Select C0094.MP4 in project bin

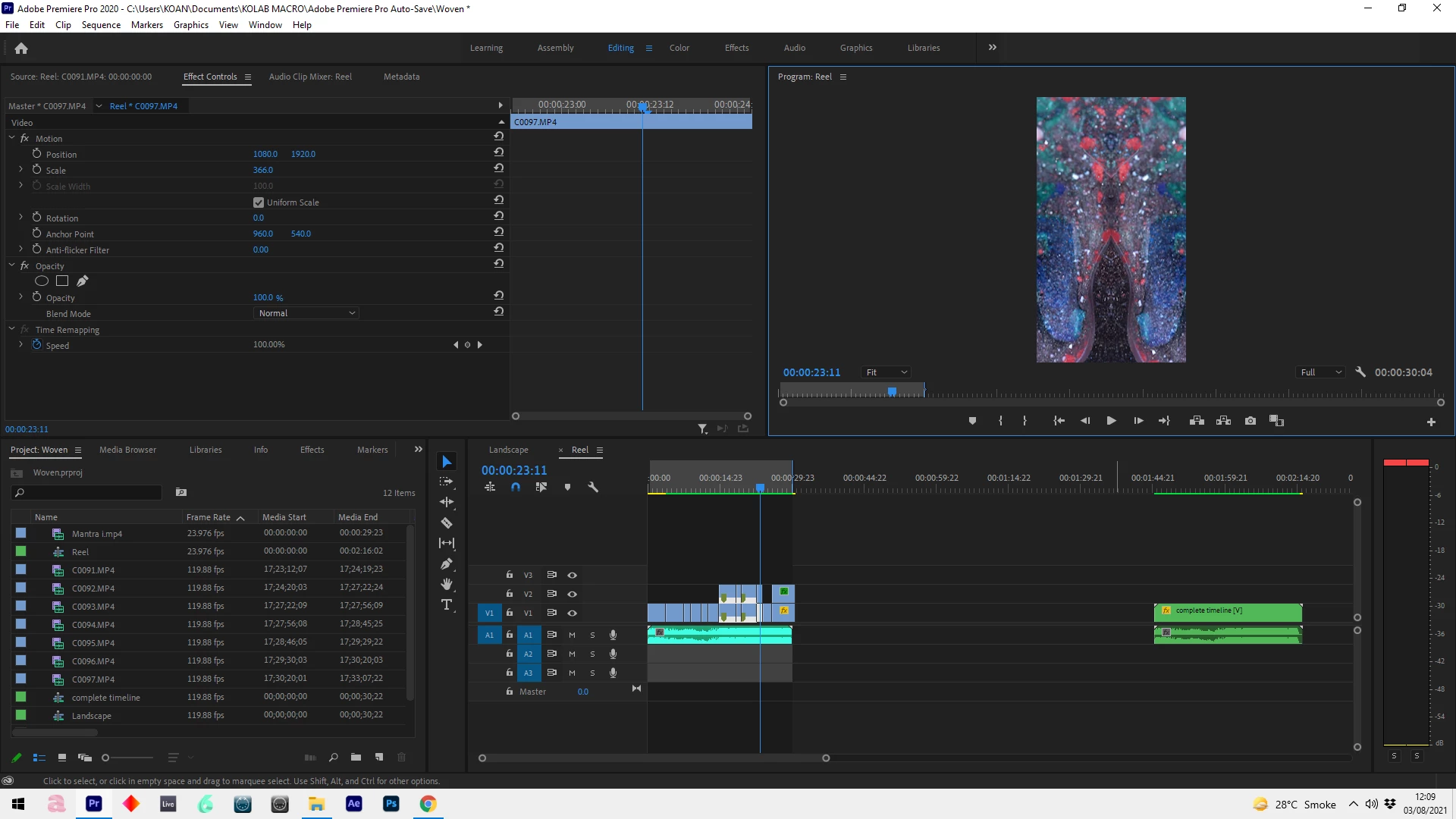pos(93,625)
